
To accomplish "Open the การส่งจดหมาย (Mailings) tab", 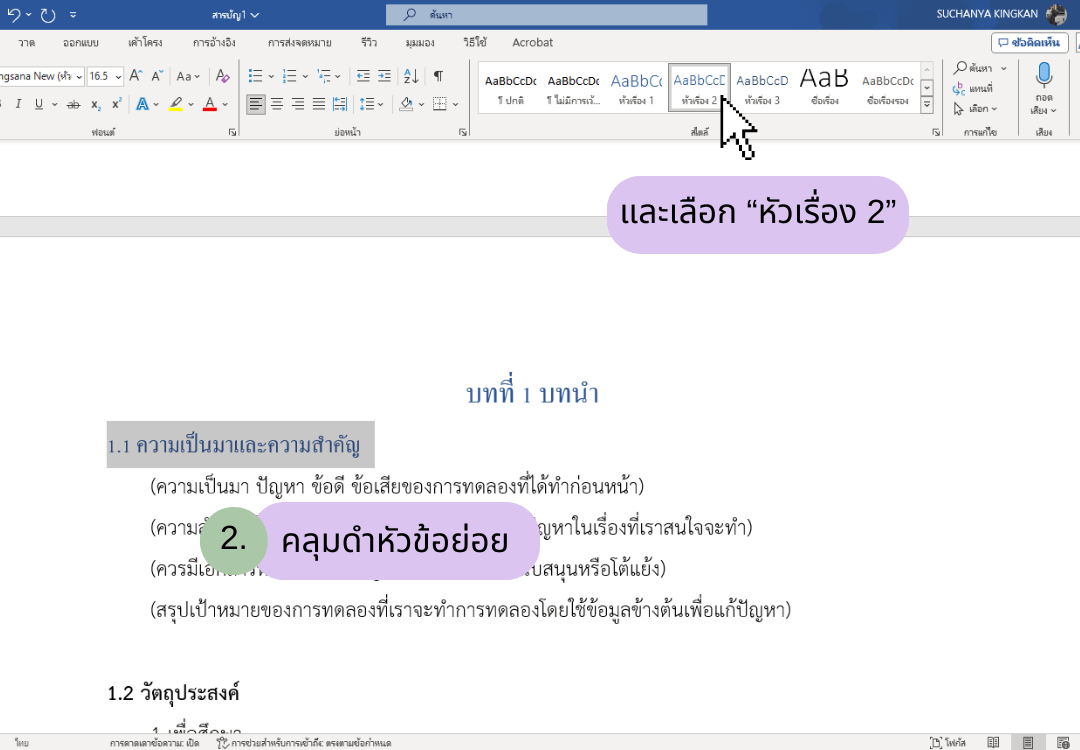I will coord(300,43).
